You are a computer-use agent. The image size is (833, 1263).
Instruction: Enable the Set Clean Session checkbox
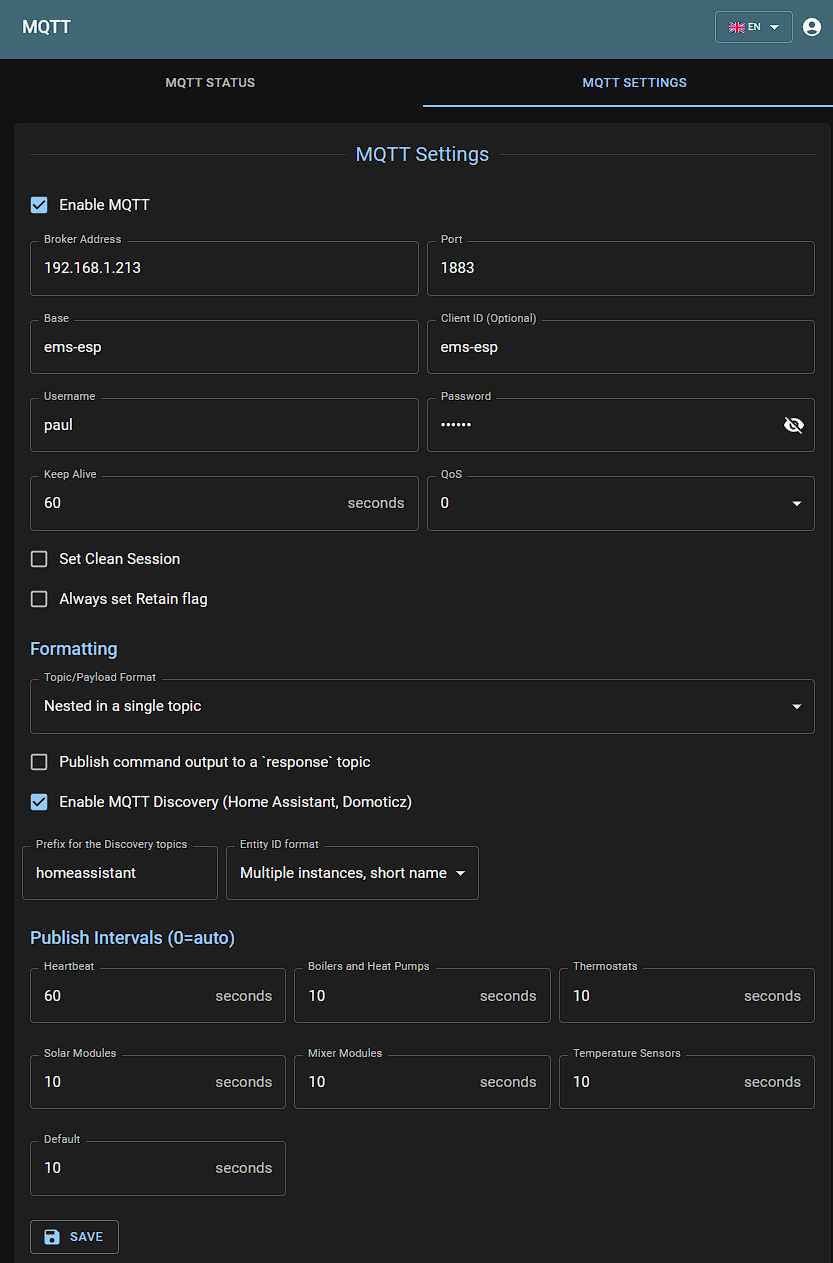pos(39,559)
